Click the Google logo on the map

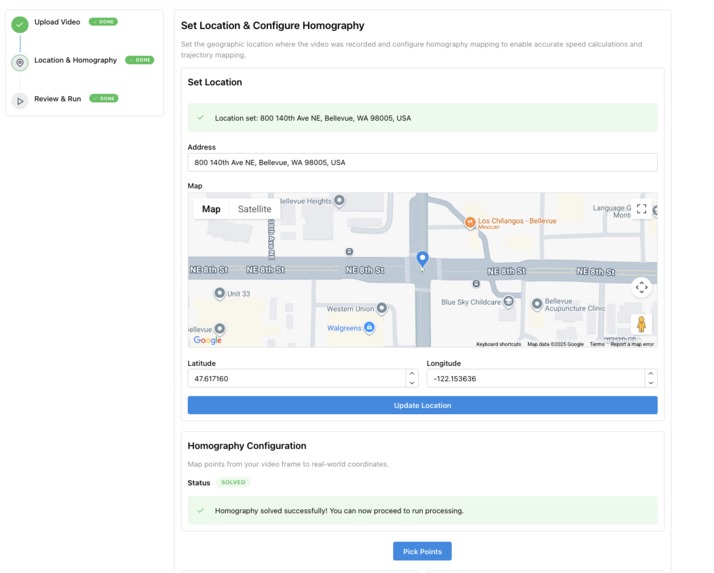[208, 340]
